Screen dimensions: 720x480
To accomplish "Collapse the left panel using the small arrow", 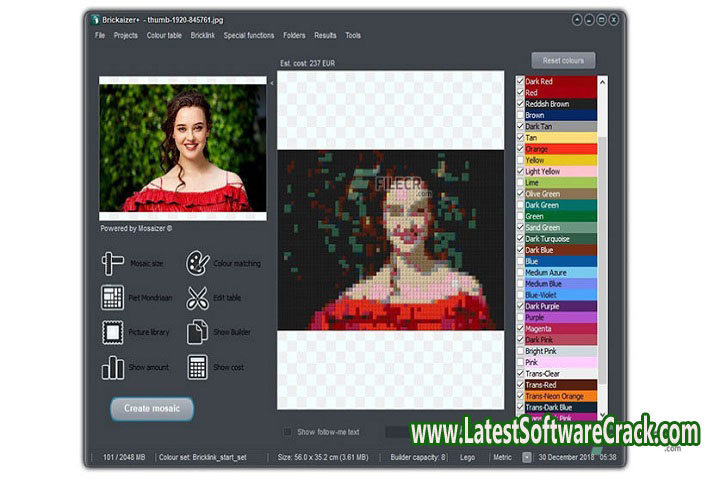I will pyautogui.click(x=272, y=84).
